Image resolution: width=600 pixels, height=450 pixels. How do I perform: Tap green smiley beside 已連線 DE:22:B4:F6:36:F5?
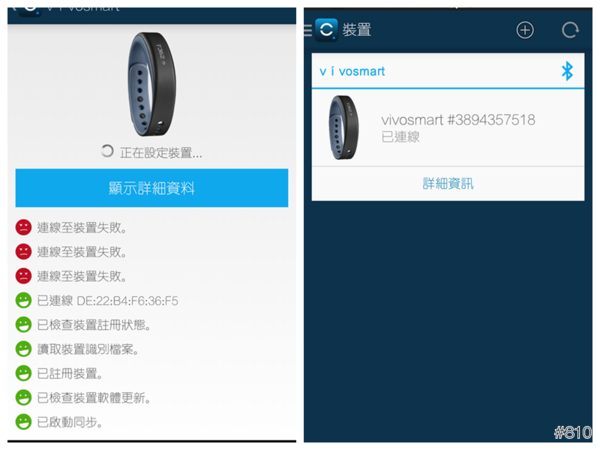[23, 300]
